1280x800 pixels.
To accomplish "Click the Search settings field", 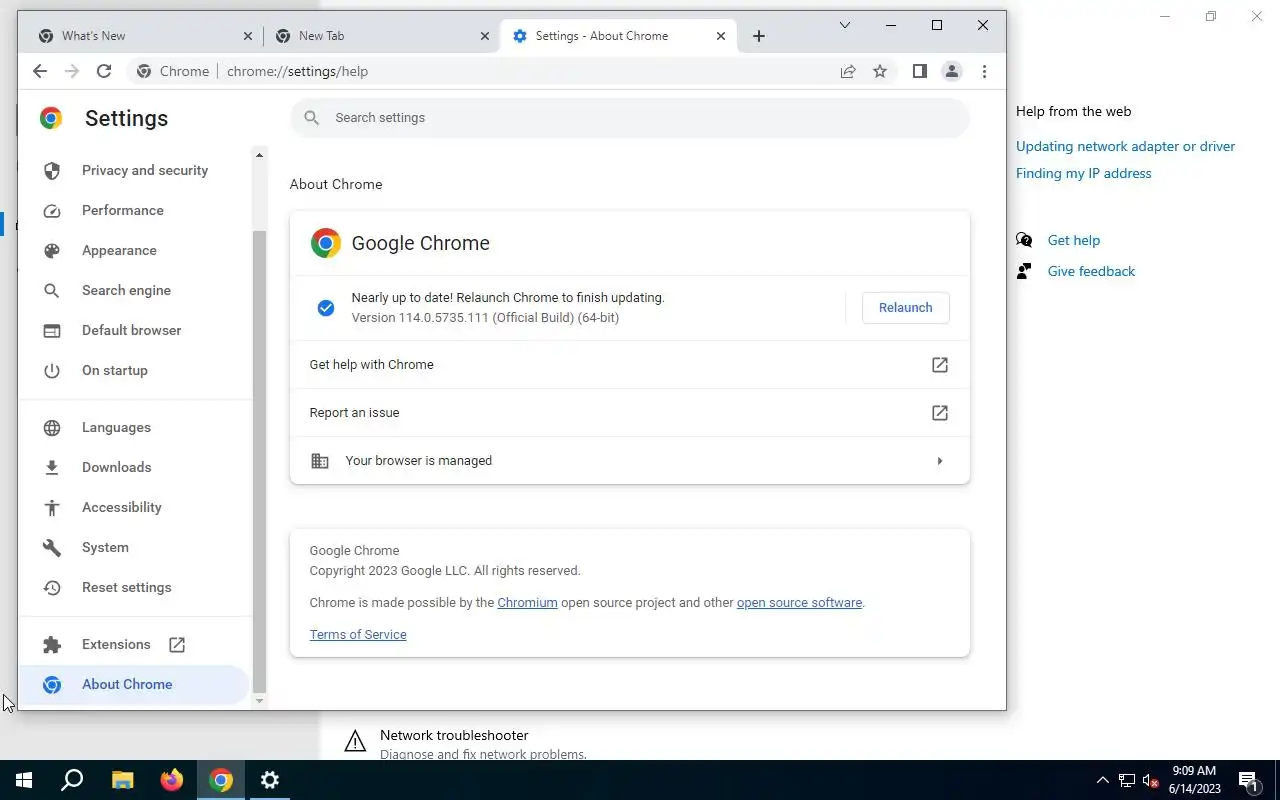I will pos(630,118).
